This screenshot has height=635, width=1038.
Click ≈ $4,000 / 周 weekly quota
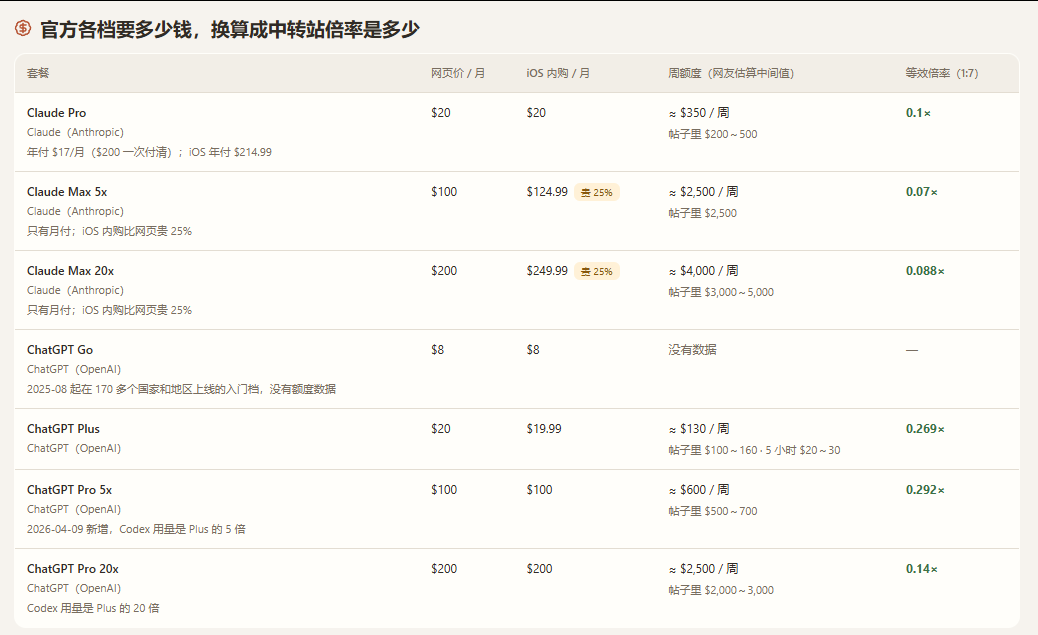pos(703,270)
